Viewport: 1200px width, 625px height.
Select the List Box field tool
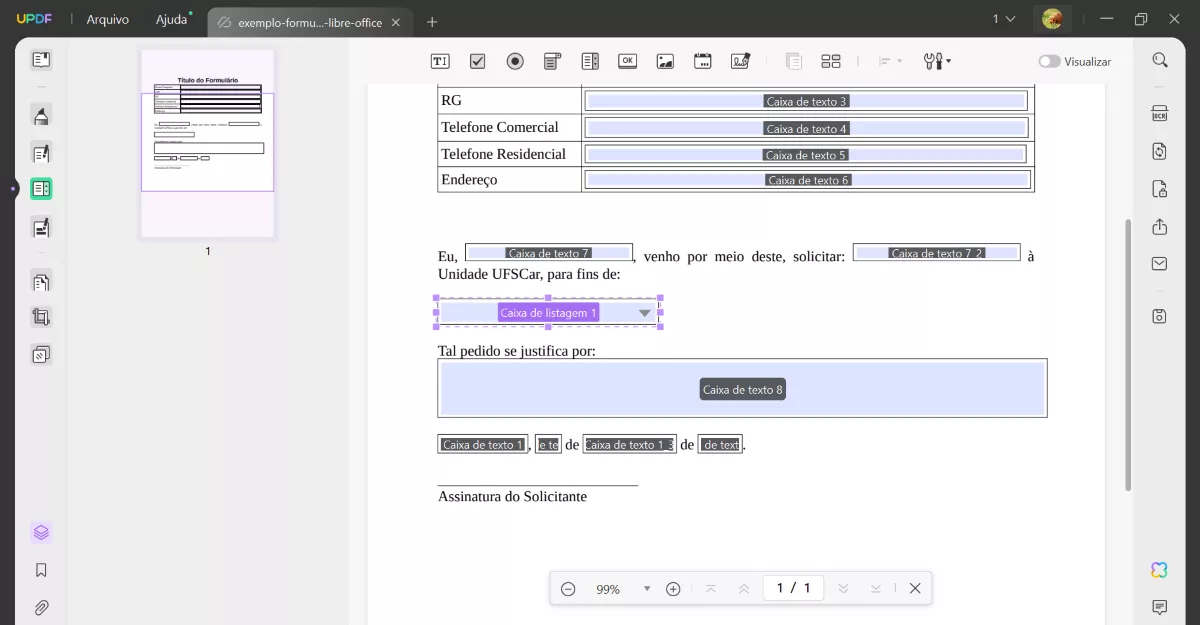click(589, 60)
